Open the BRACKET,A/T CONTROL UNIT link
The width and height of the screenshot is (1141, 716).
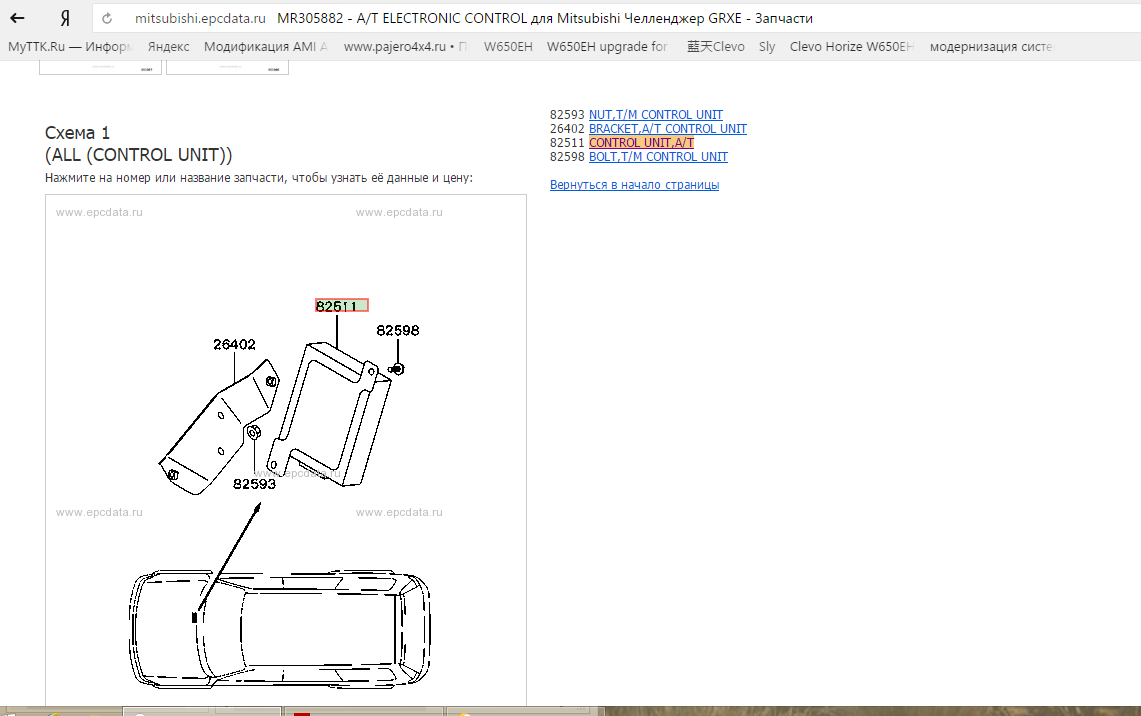[667, 129]
